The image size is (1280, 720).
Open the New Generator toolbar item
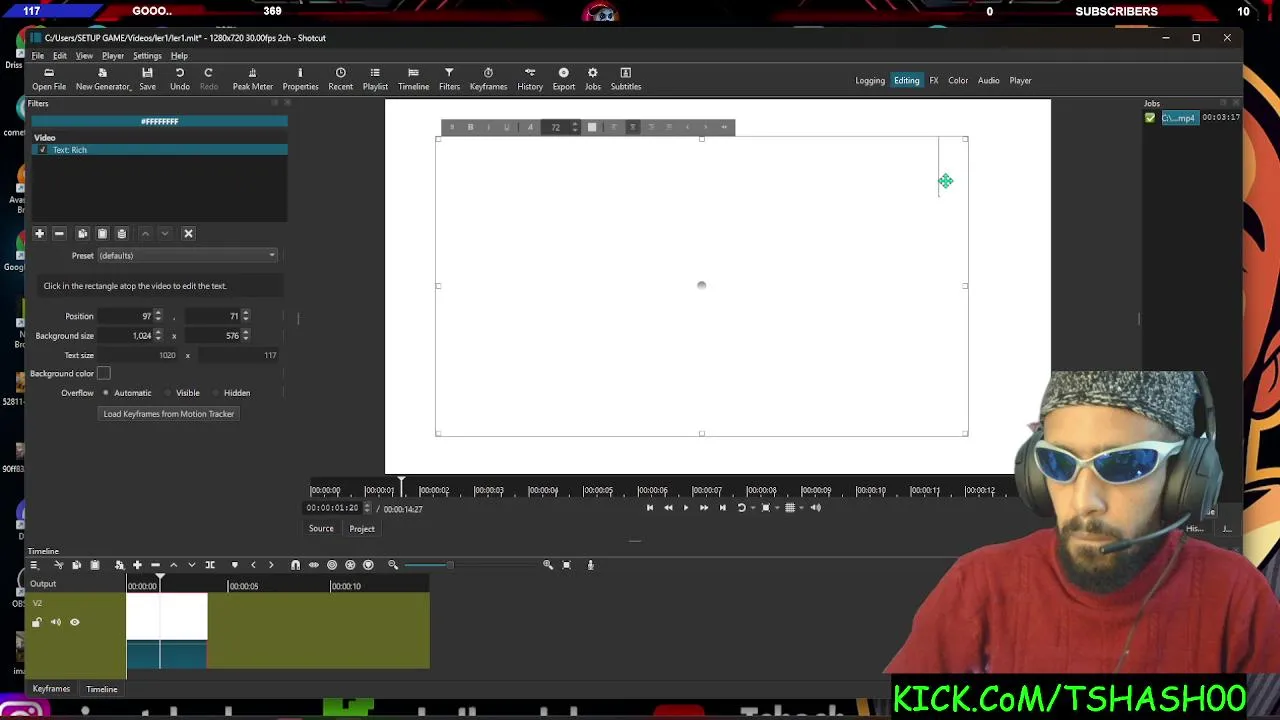point(102,79)
